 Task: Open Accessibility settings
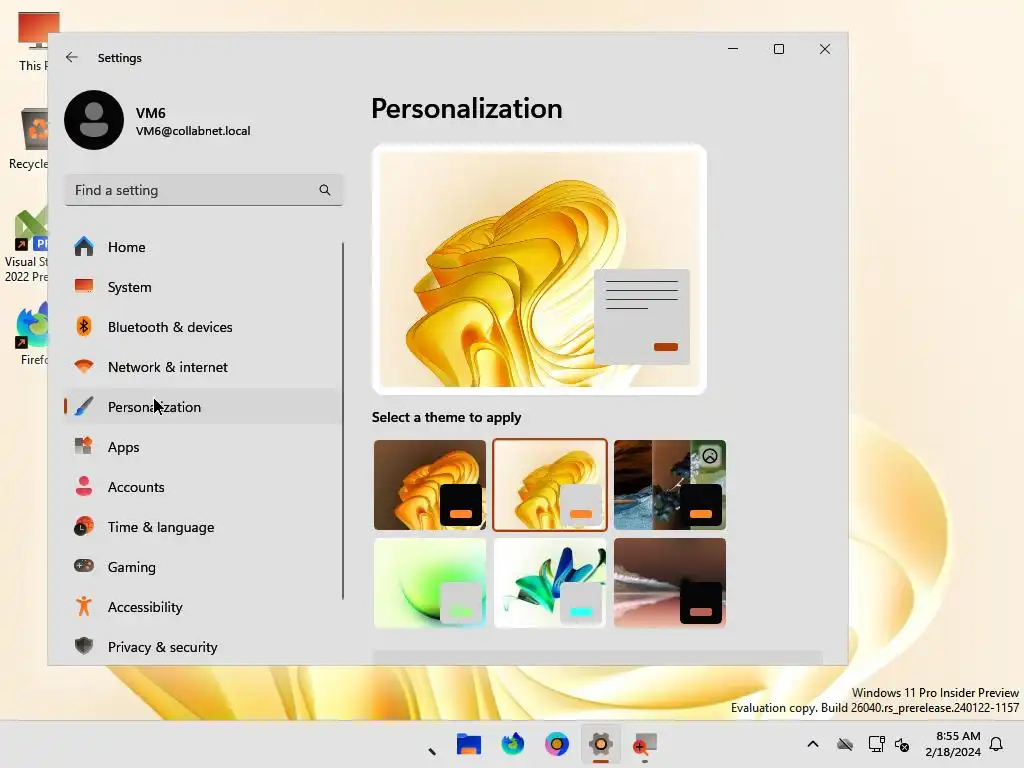pos(202,607)
